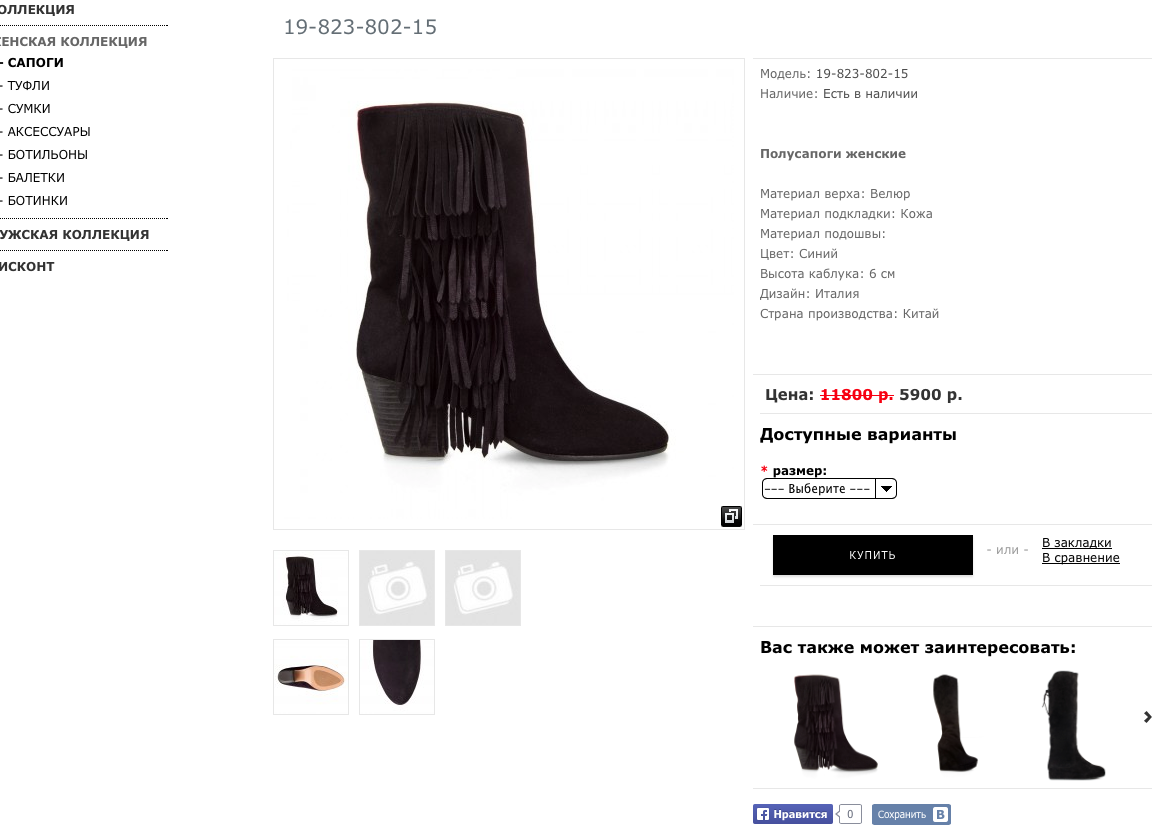This screenshot has width=1152, height=826.
Task: Select СУМКИ category in sidebar
Action: (29, 109)
